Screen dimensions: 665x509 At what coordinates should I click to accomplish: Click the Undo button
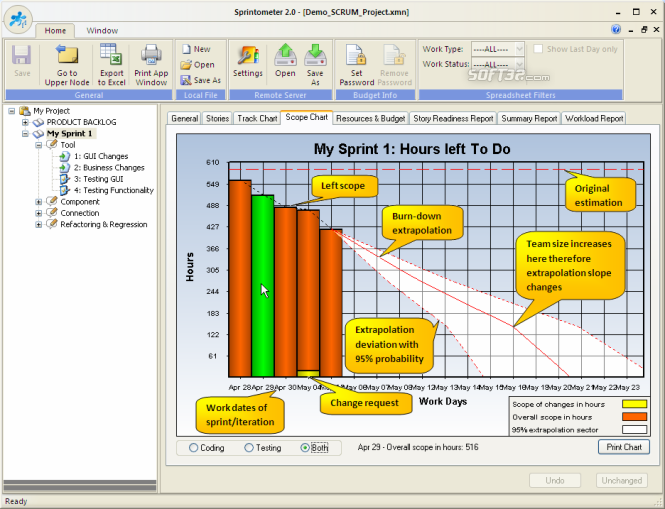click(x=555, y=481)
